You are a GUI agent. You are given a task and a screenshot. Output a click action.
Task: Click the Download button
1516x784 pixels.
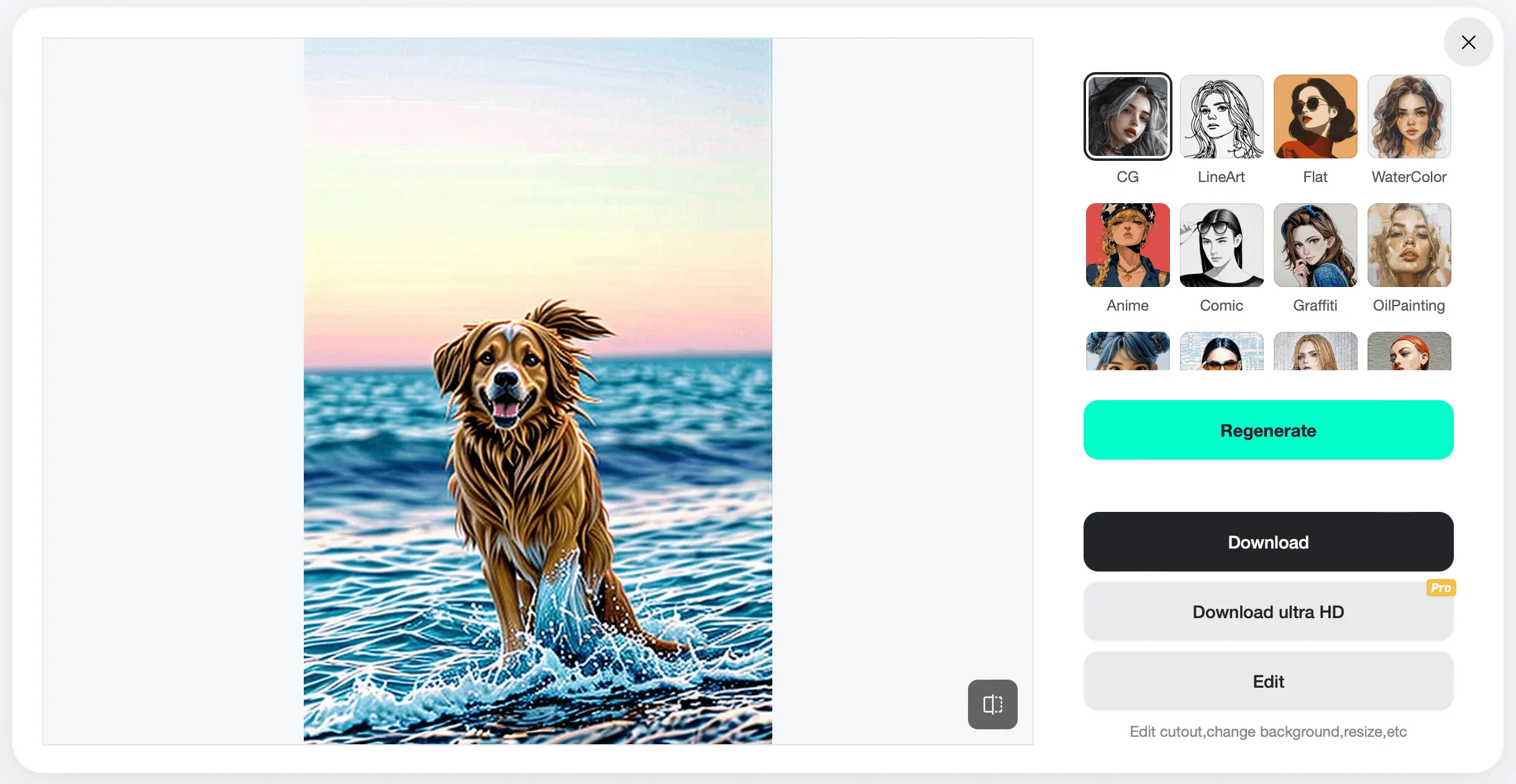(x=1268, y=541)
